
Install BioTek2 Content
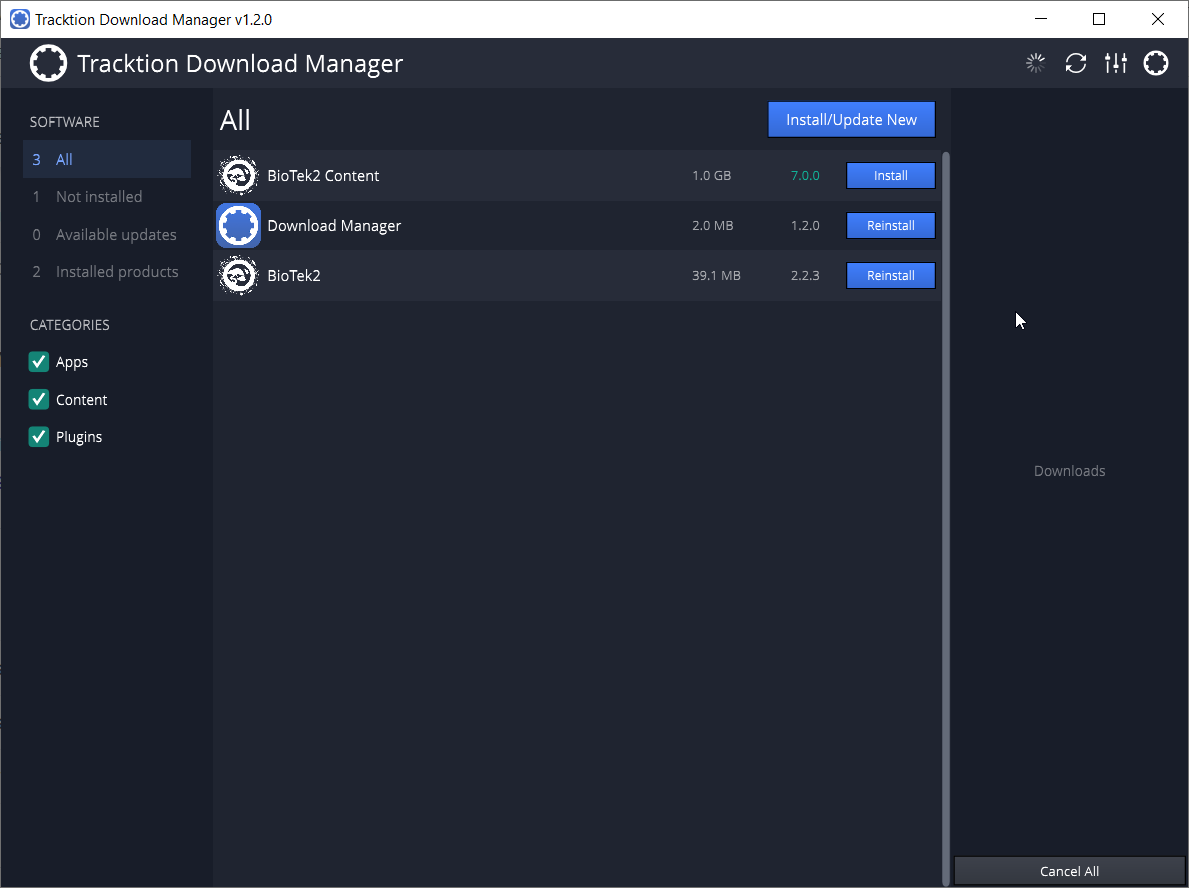890,176
